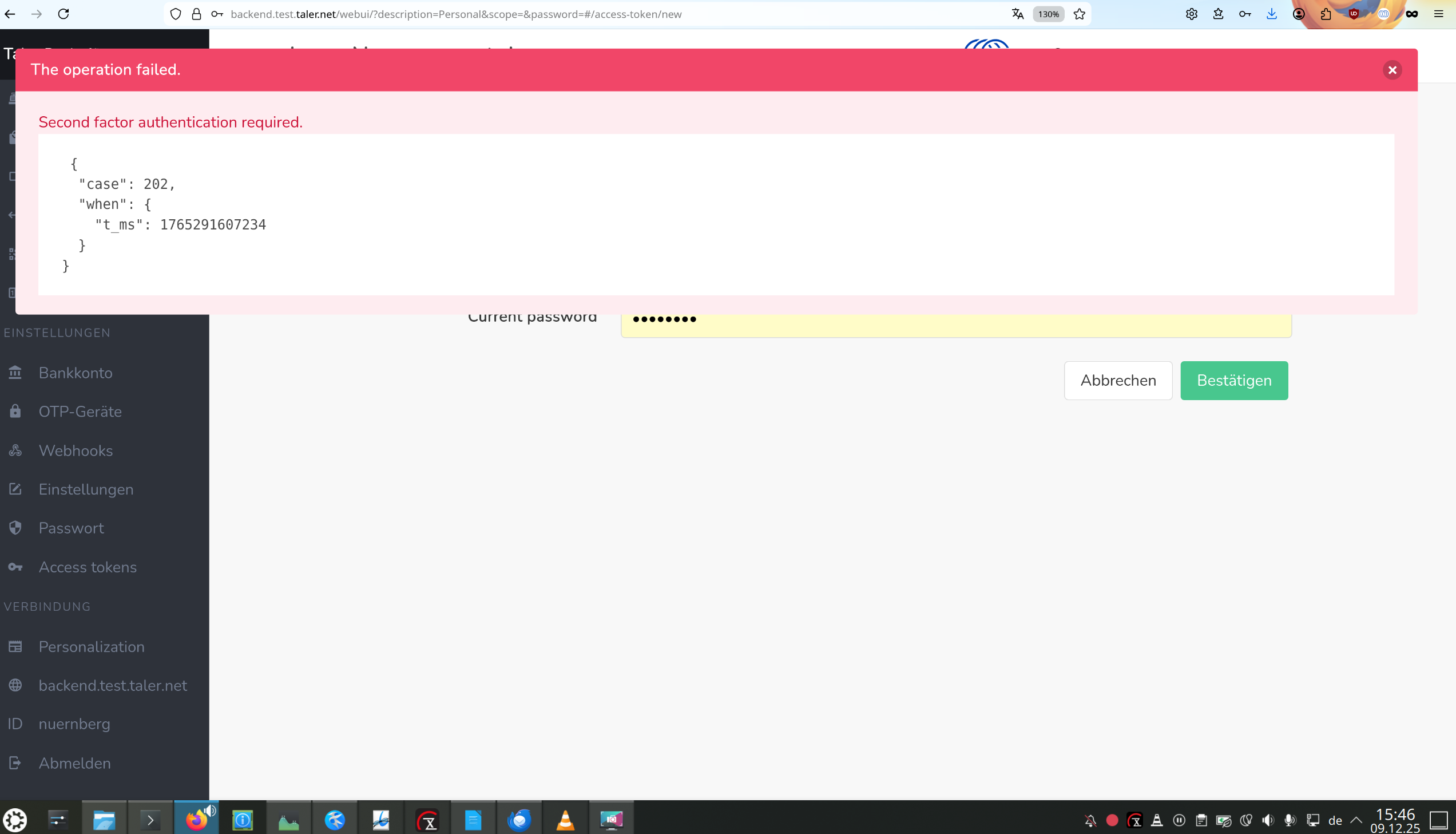Image resolution: width=1456 pixels, height=834 pixels.
Task: Click the globe icon beside backend.test.taler.net
Action: coord(15,685)
